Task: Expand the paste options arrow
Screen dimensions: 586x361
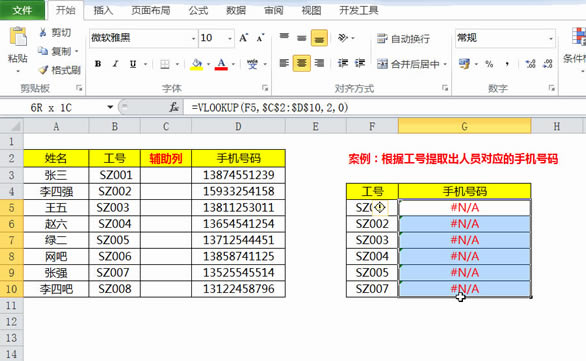Action: [18, 71]
